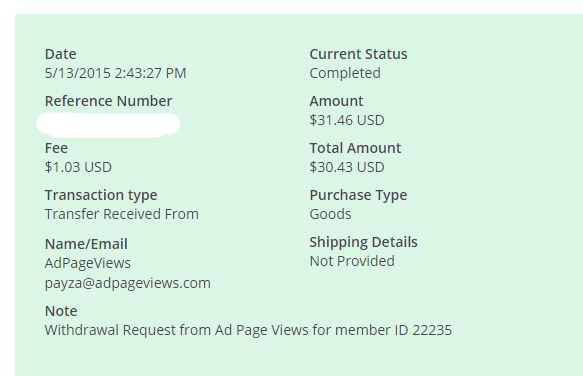Image resolution: width=583 pixels, height=376 pixels.
Task: Click the Name/Email label
Action: [x=86, y=244]
